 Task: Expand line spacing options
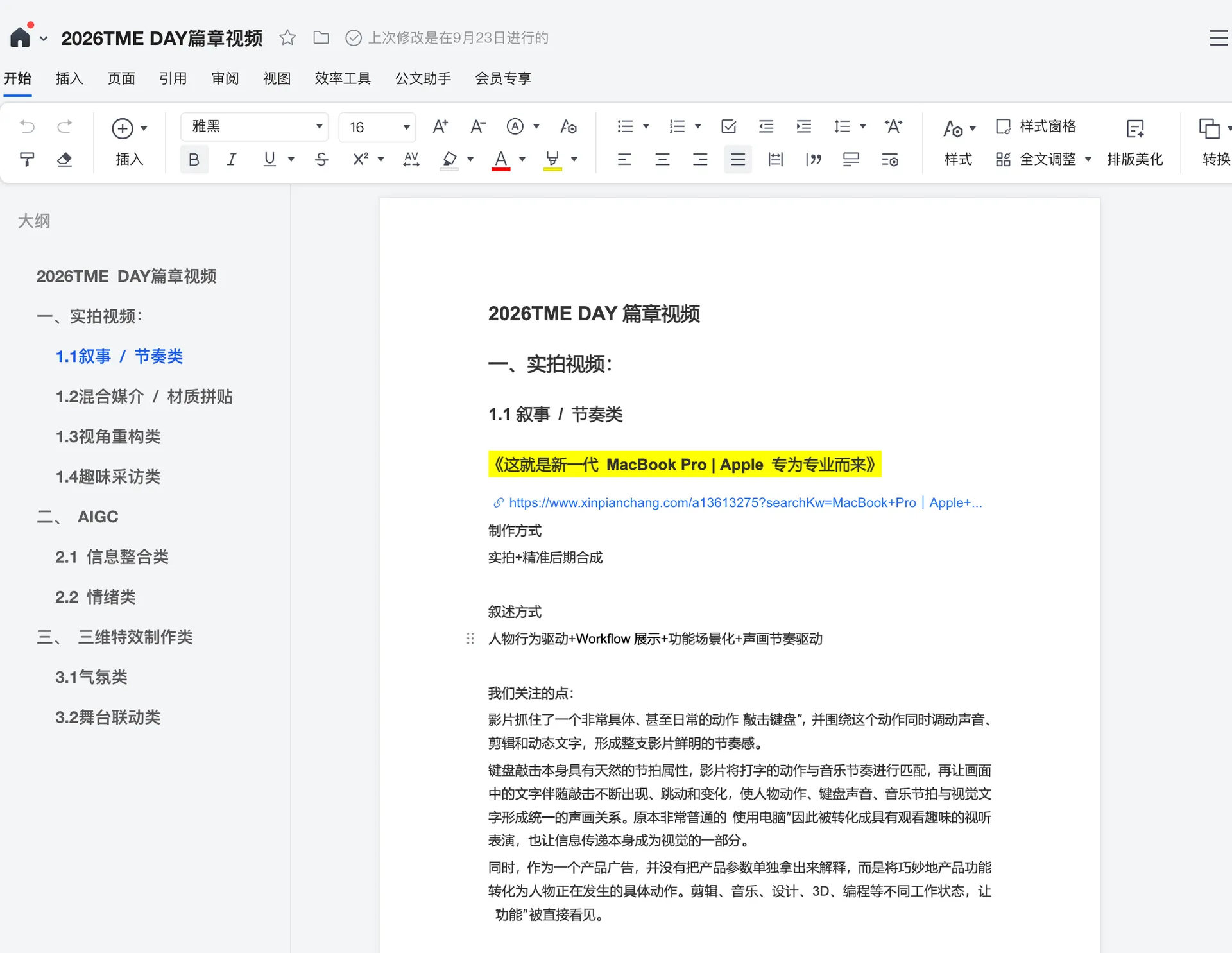[863, 126]
